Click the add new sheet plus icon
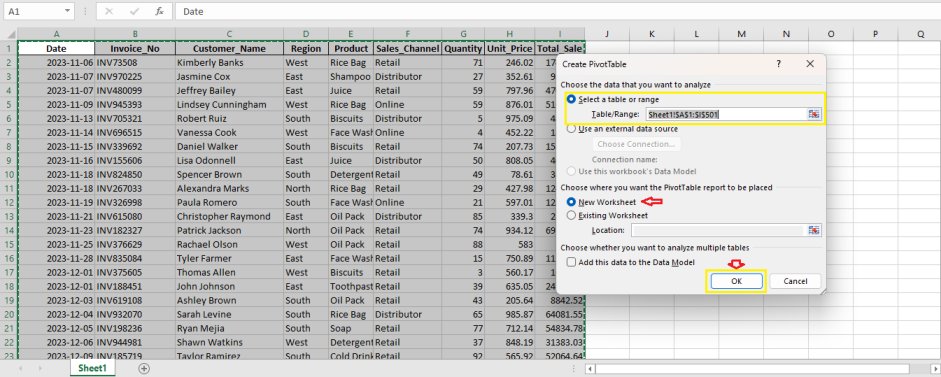 143,369
